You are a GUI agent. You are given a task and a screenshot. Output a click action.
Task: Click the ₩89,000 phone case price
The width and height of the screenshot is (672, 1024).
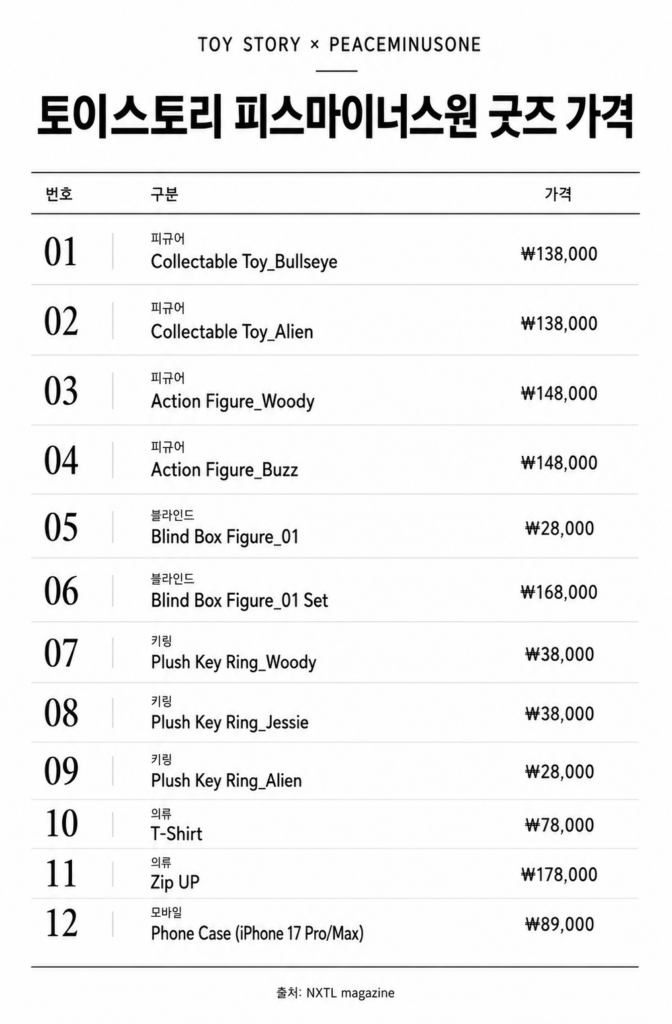tap(560, 925)
